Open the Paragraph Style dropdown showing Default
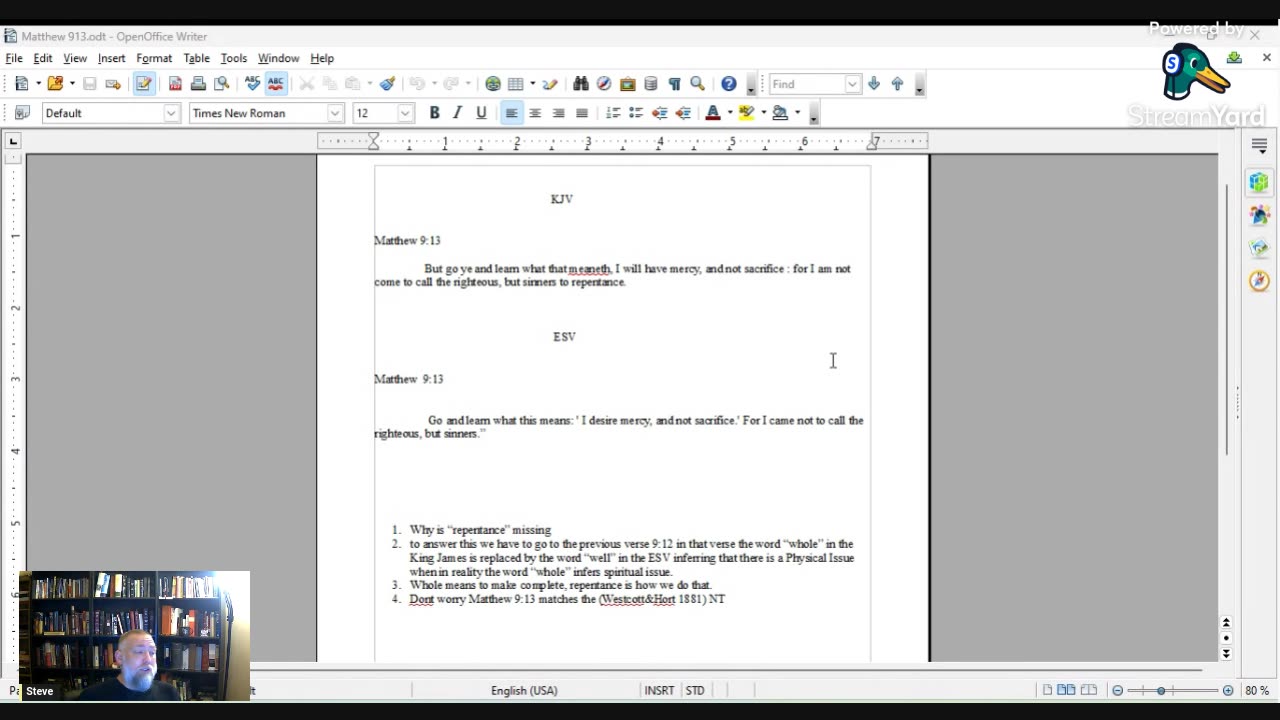1280x720 pixels. (171, 113)
